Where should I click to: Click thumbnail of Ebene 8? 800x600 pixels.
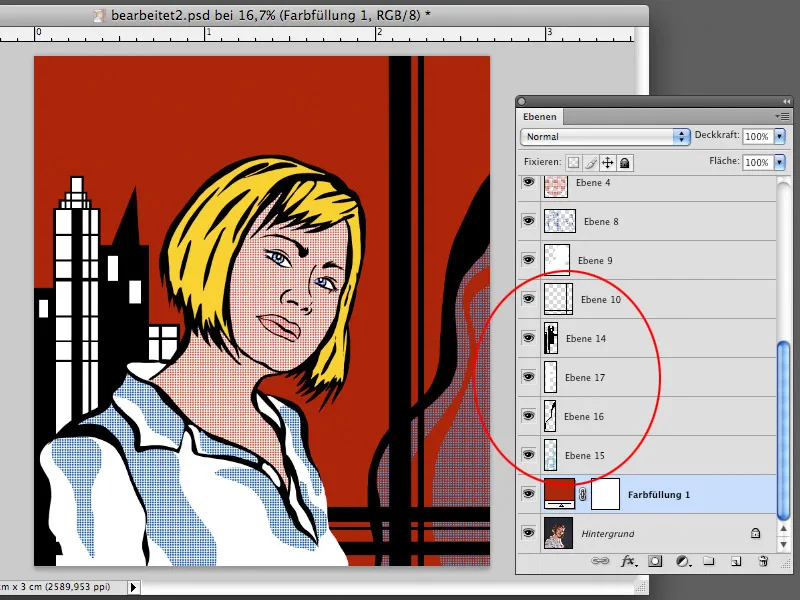[560, 221]
